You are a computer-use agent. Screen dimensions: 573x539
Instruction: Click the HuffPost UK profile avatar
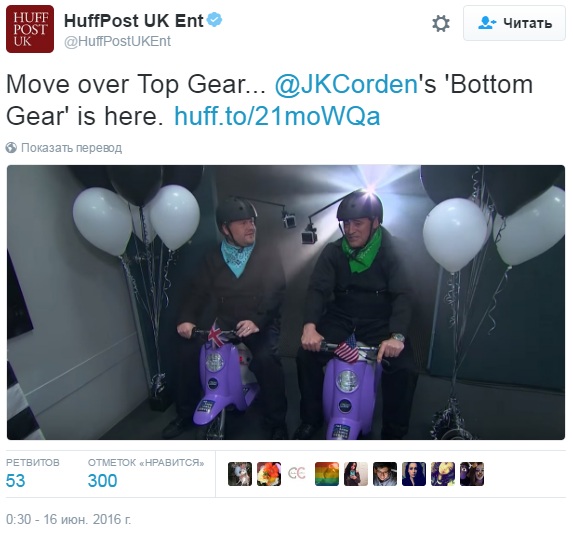tap(30, 29)
